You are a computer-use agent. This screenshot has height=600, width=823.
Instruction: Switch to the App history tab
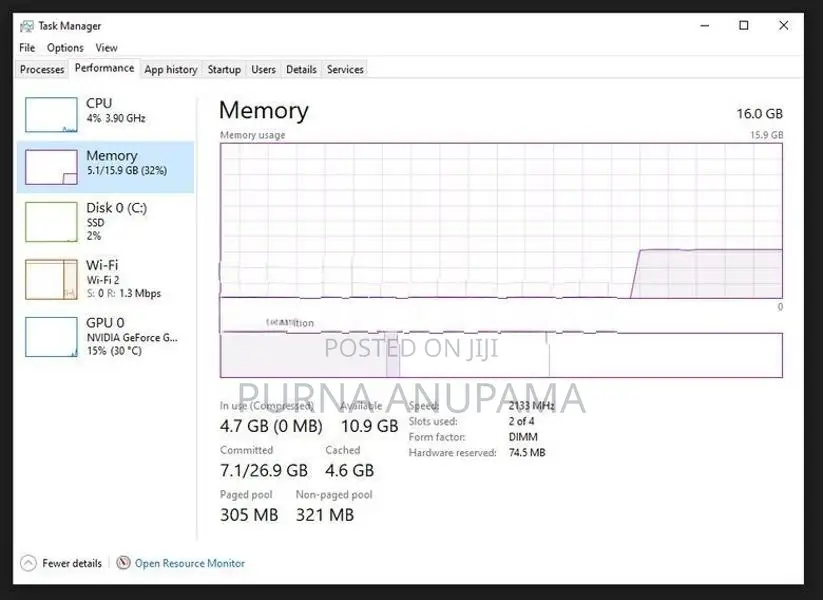pos(171,69)
